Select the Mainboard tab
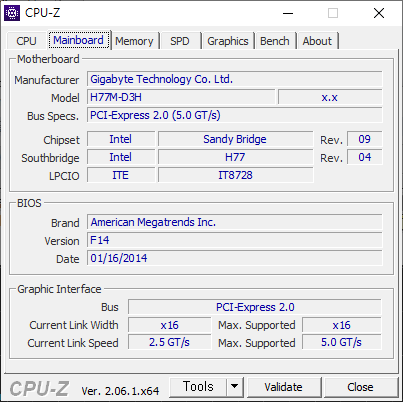 pos(78,40)
